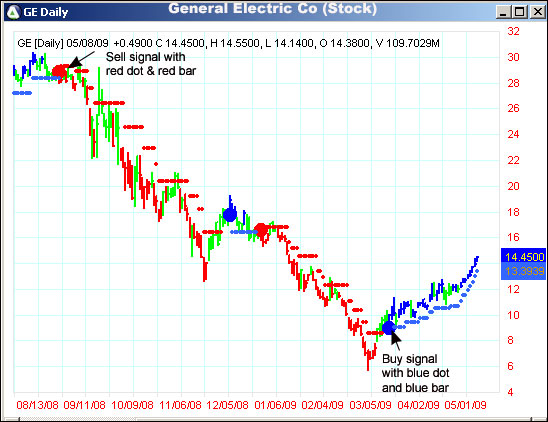Click the 'General Electric Co (Stock)' heading
This screenshot has height=422, width=548.
272,9
